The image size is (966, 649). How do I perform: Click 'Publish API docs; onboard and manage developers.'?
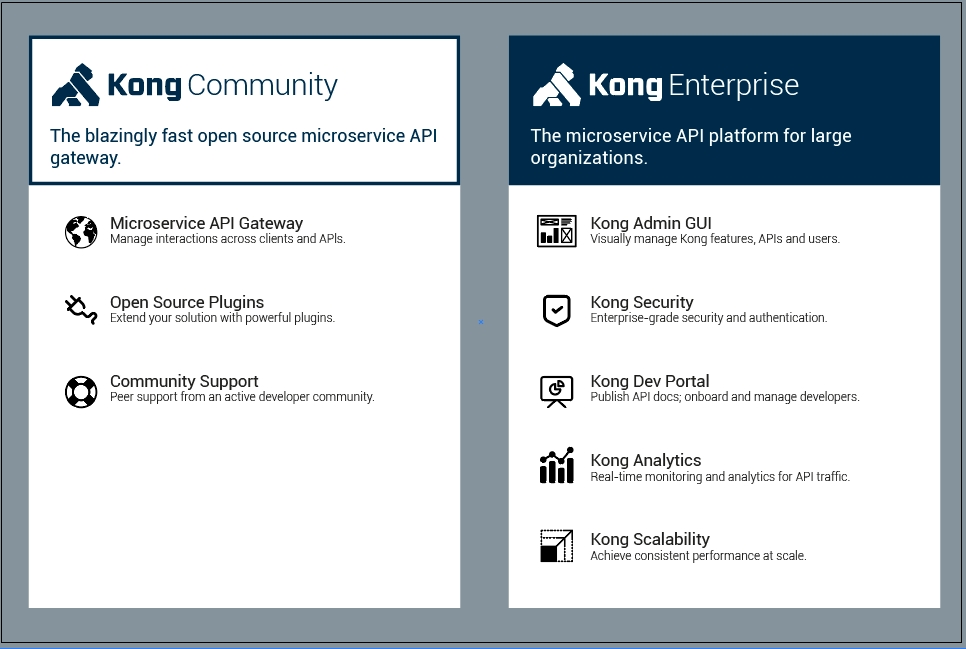724,397
